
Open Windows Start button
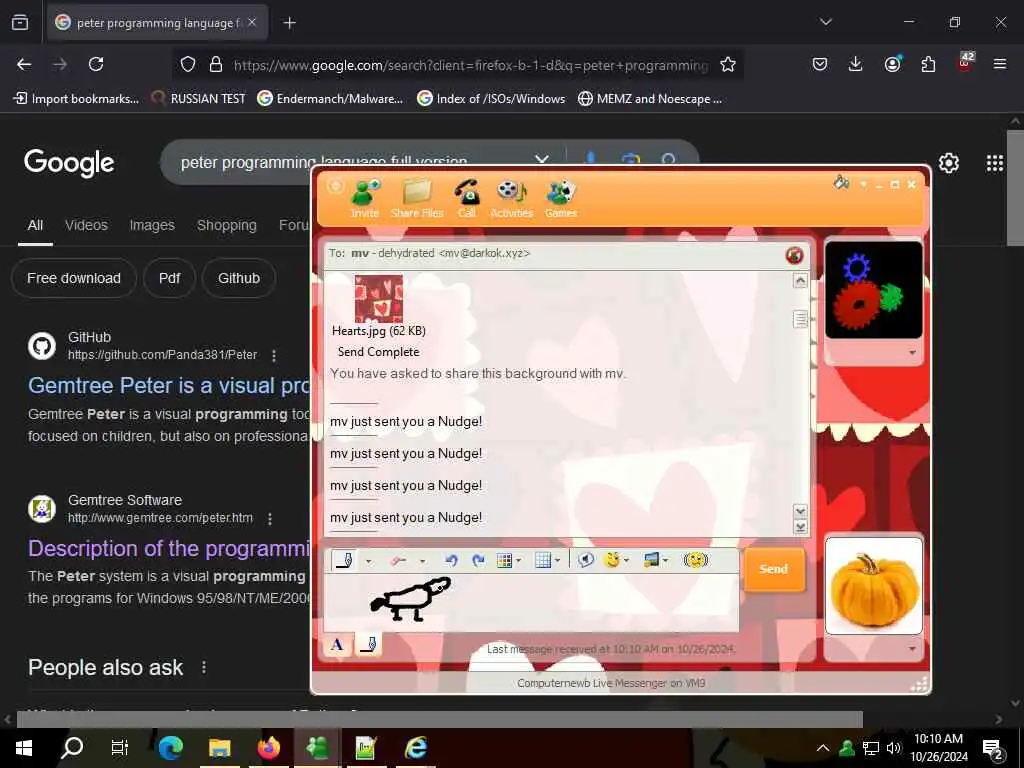pos(24,747)
